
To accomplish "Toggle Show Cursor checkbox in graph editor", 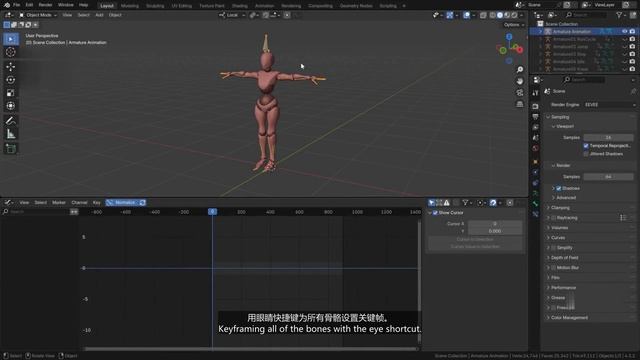I will point(435,213).
